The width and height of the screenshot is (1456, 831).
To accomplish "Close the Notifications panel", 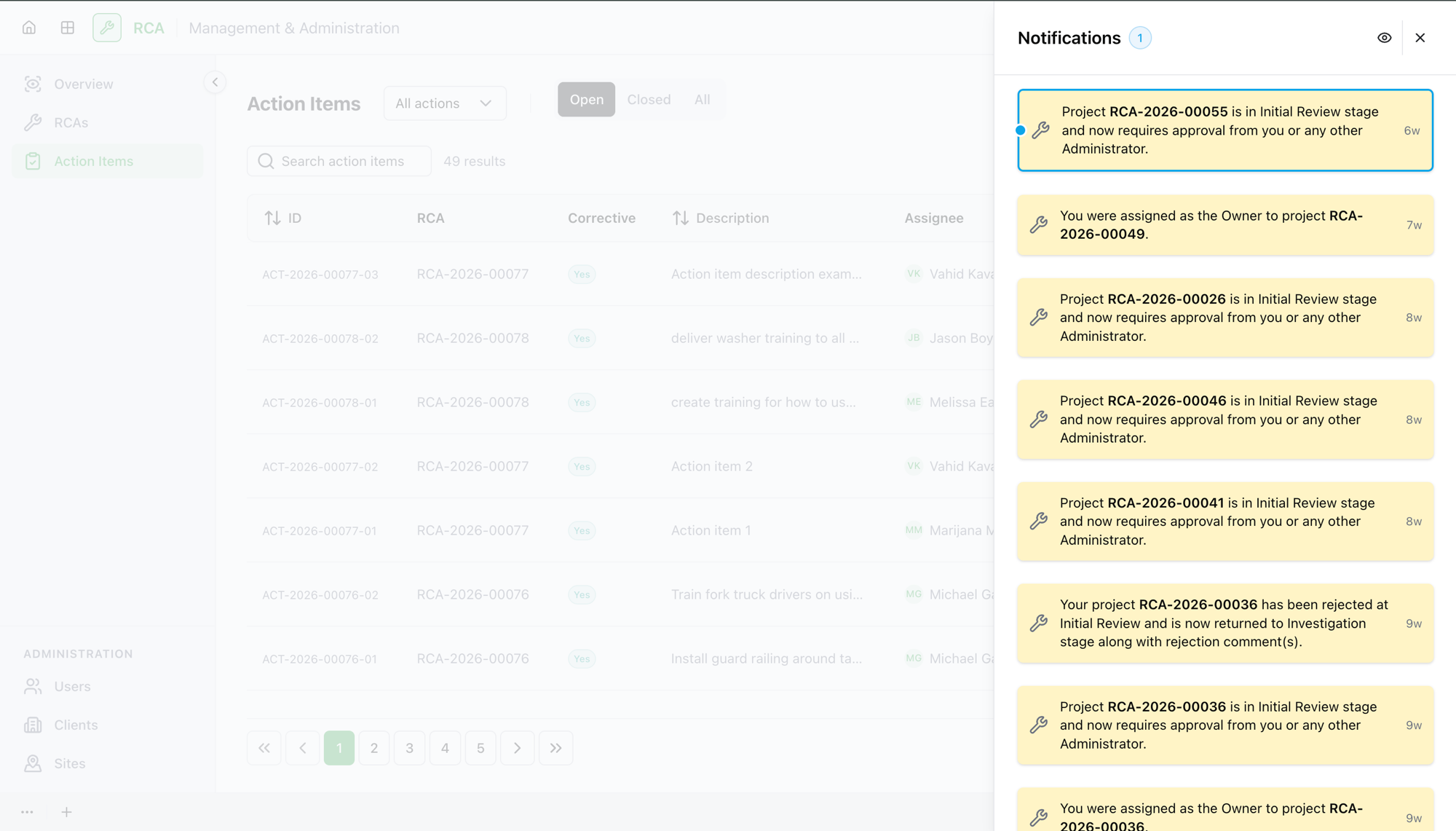I will (x=1420, y=38).
